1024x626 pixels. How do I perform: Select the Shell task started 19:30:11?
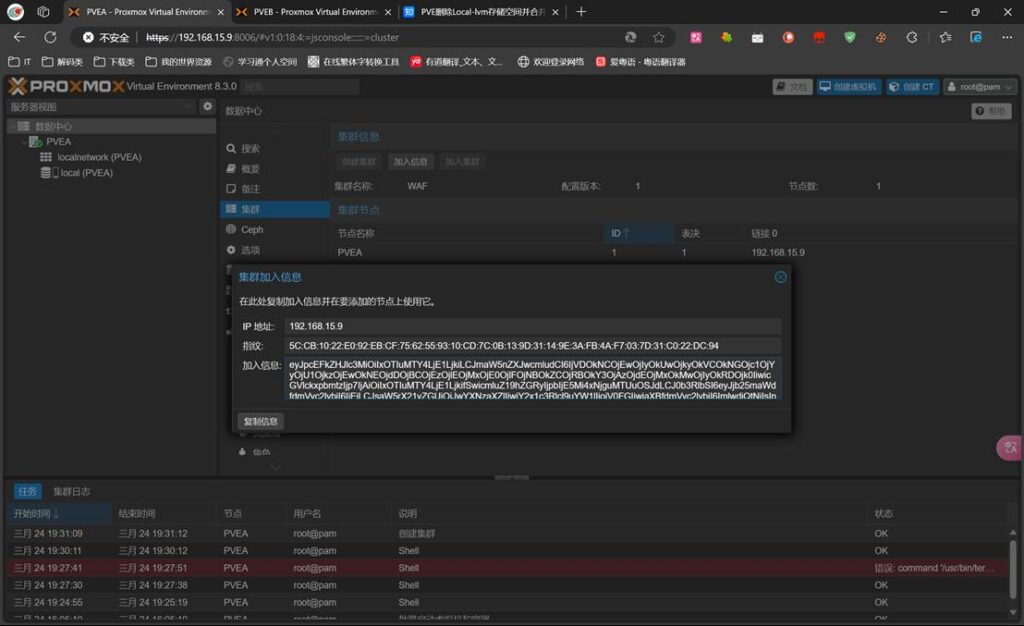coord(507,551)
